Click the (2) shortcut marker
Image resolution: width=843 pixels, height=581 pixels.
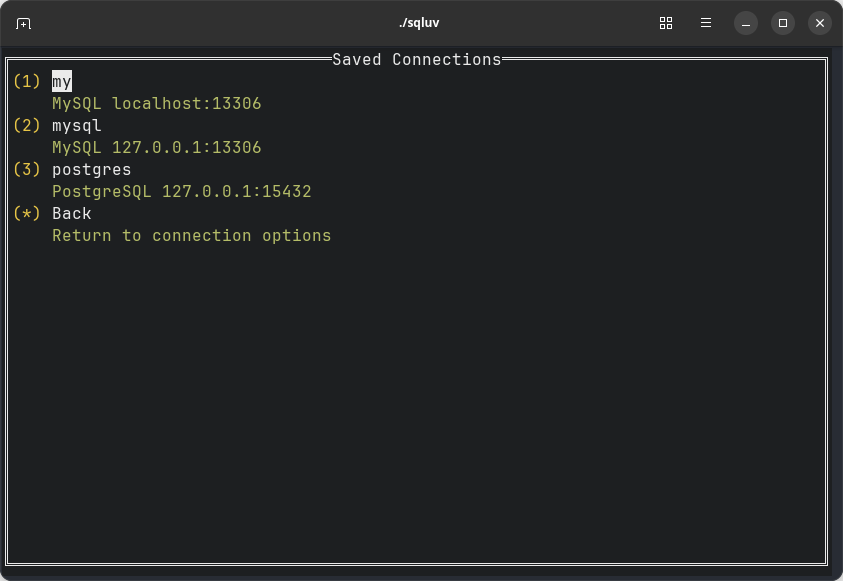[27, 125]
